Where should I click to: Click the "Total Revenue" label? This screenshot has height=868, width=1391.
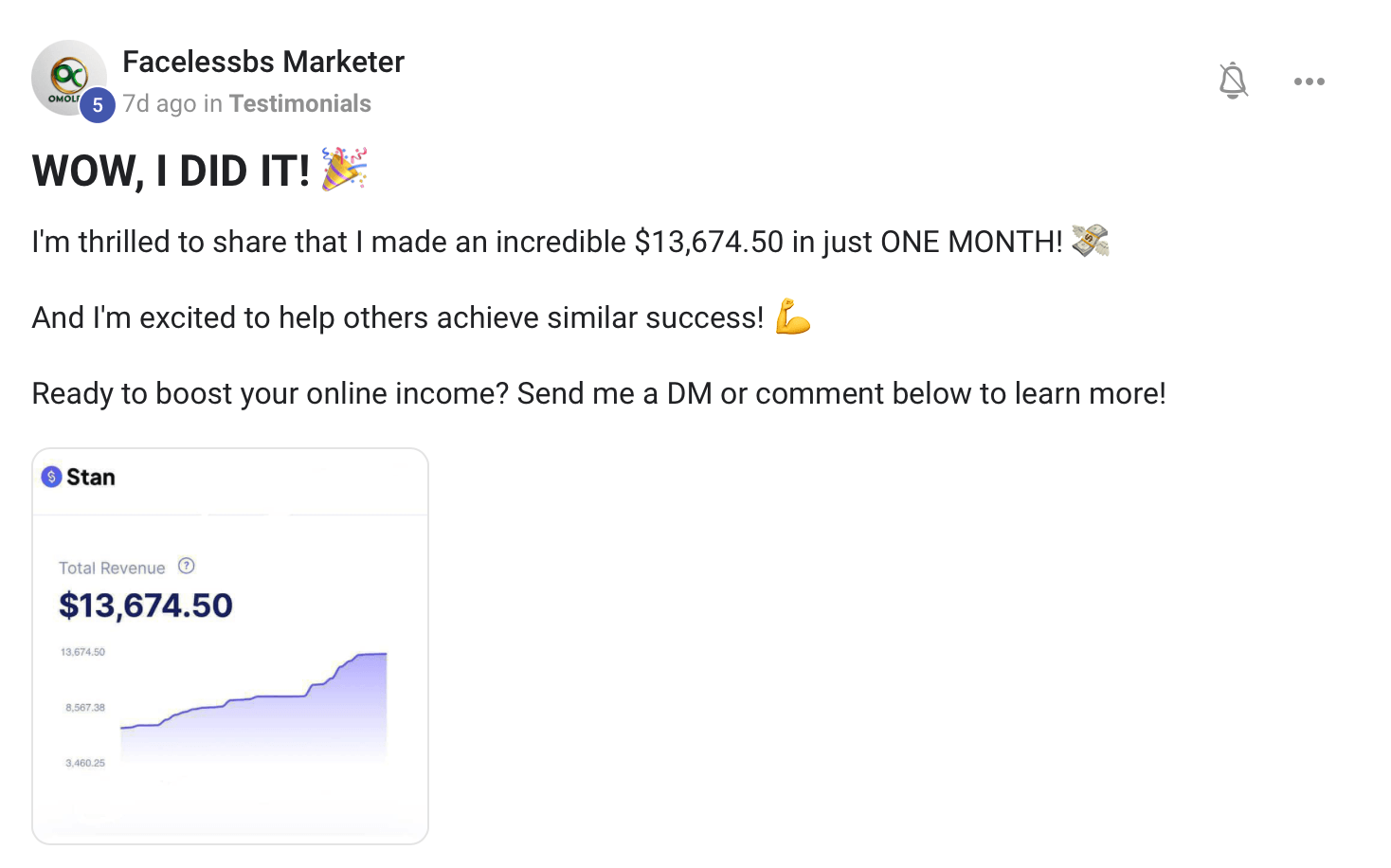pyautogui.click(x=112, y=568)
